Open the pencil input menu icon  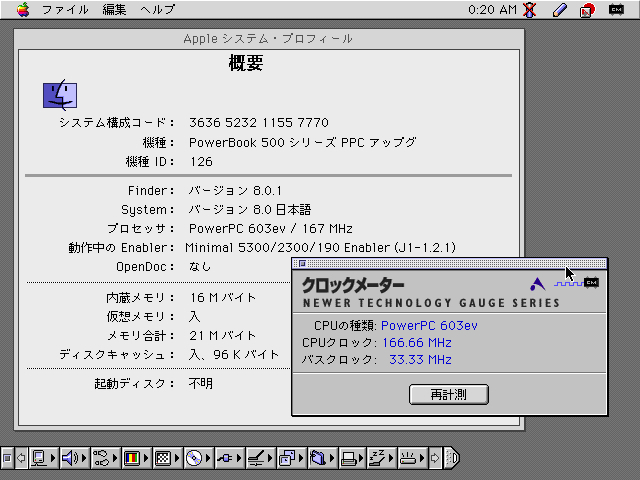tap(560, 10)
